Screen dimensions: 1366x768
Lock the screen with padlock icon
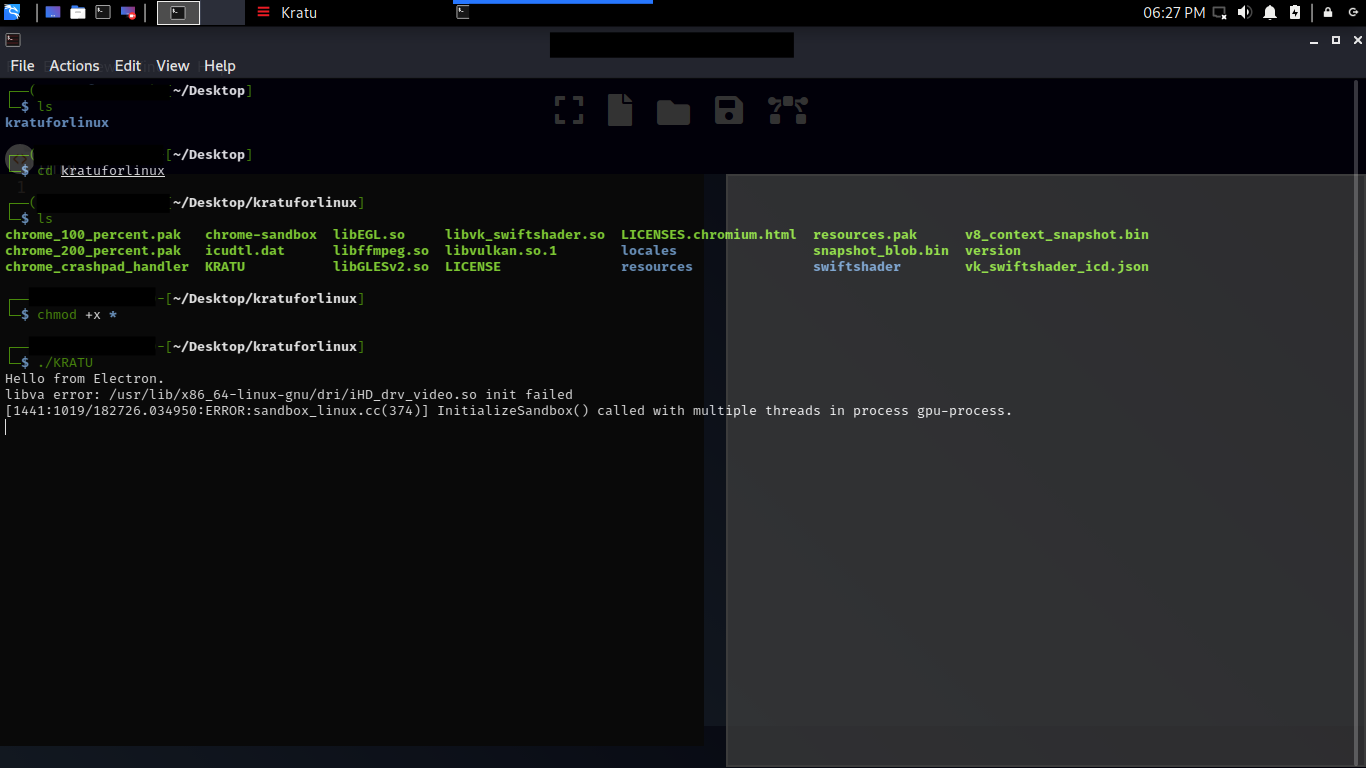point(1328,13)
